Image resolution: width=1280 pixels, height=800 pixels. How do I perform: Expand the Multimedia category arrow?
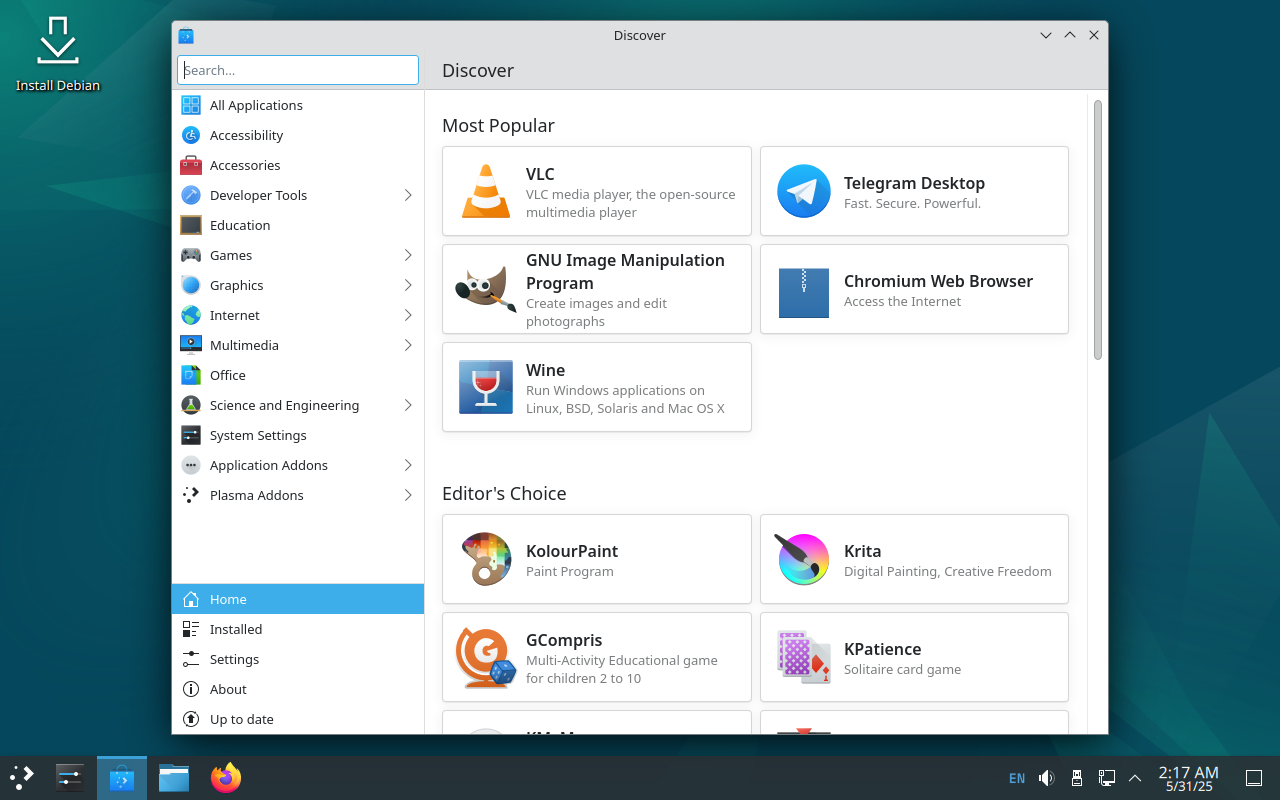pos(408,345)
